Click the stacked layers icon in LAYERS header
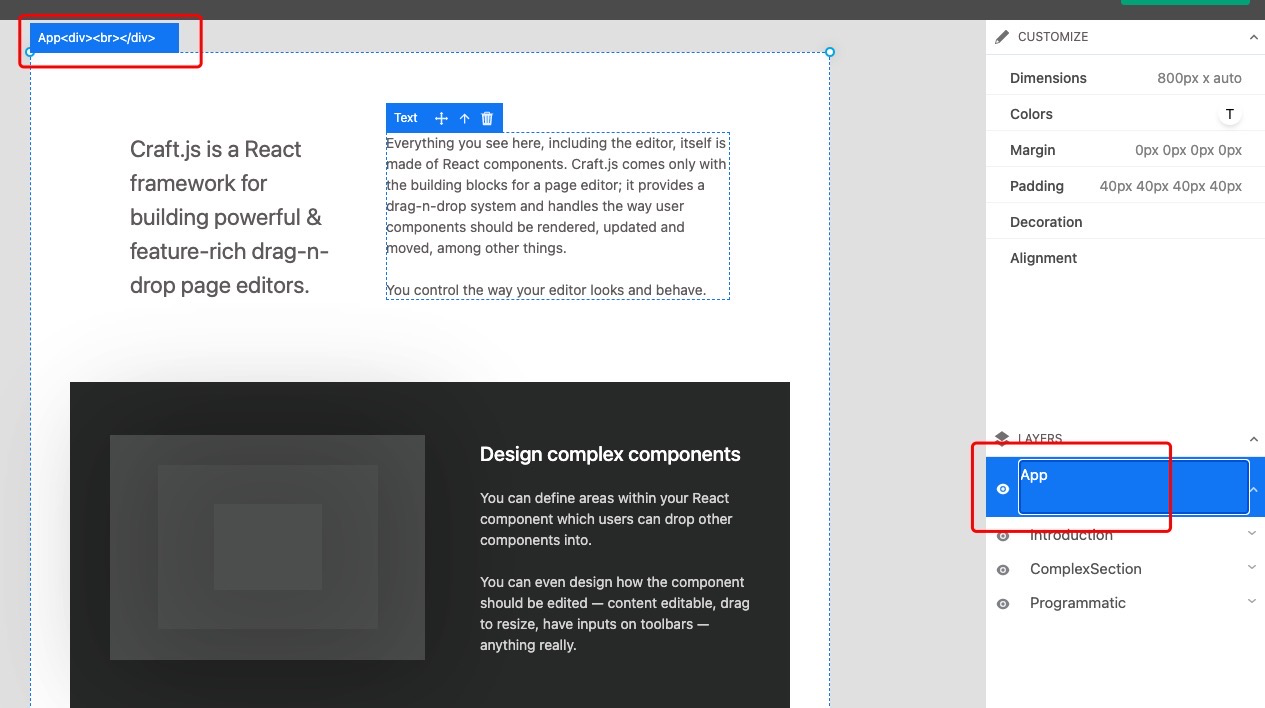 [1002, 438]
